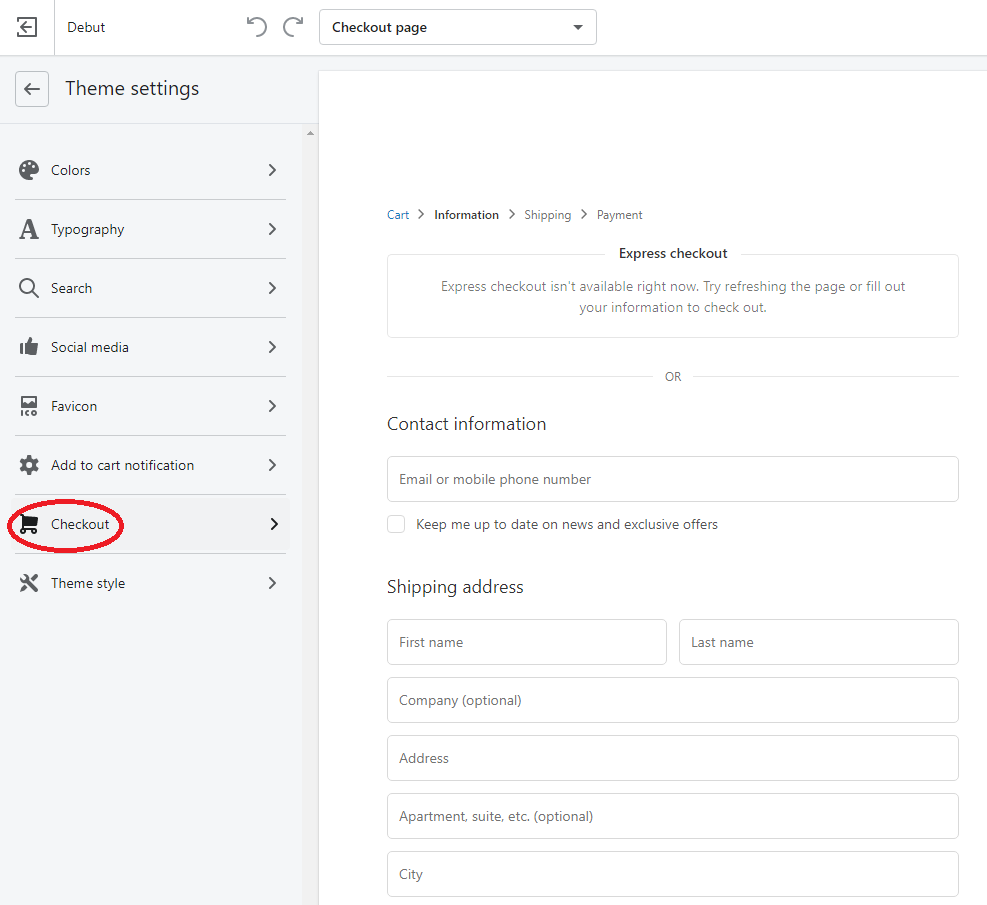Expand Add to cart notification chevron
The image size is (987, 905).
pyautogui.click(x=272, y=465)
